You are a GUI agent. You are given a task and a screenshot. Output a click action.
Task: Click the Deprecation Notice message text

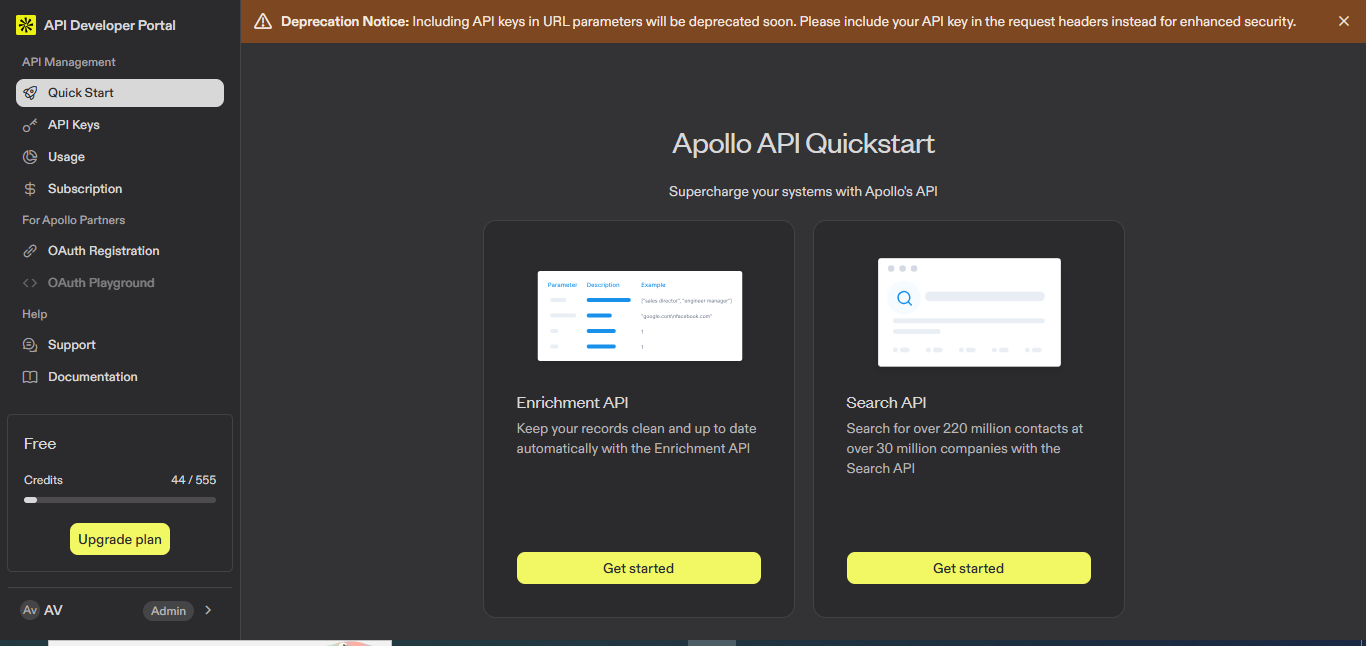tap(789, 21)
